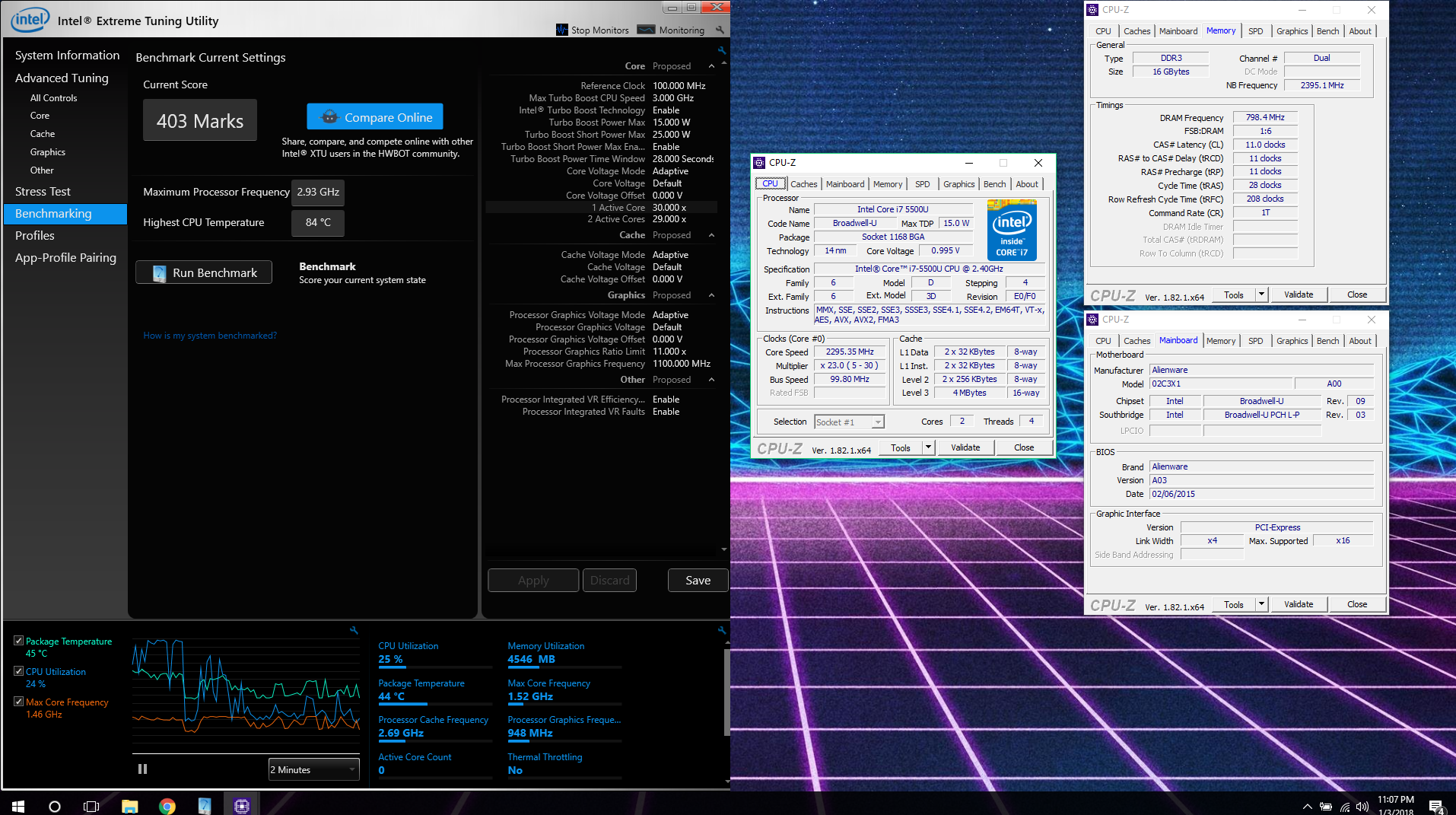This screenshot has height=815, width=1456.
Task: Toggle Max Core Frequency graph checkbox
Action: coord(18,702)
